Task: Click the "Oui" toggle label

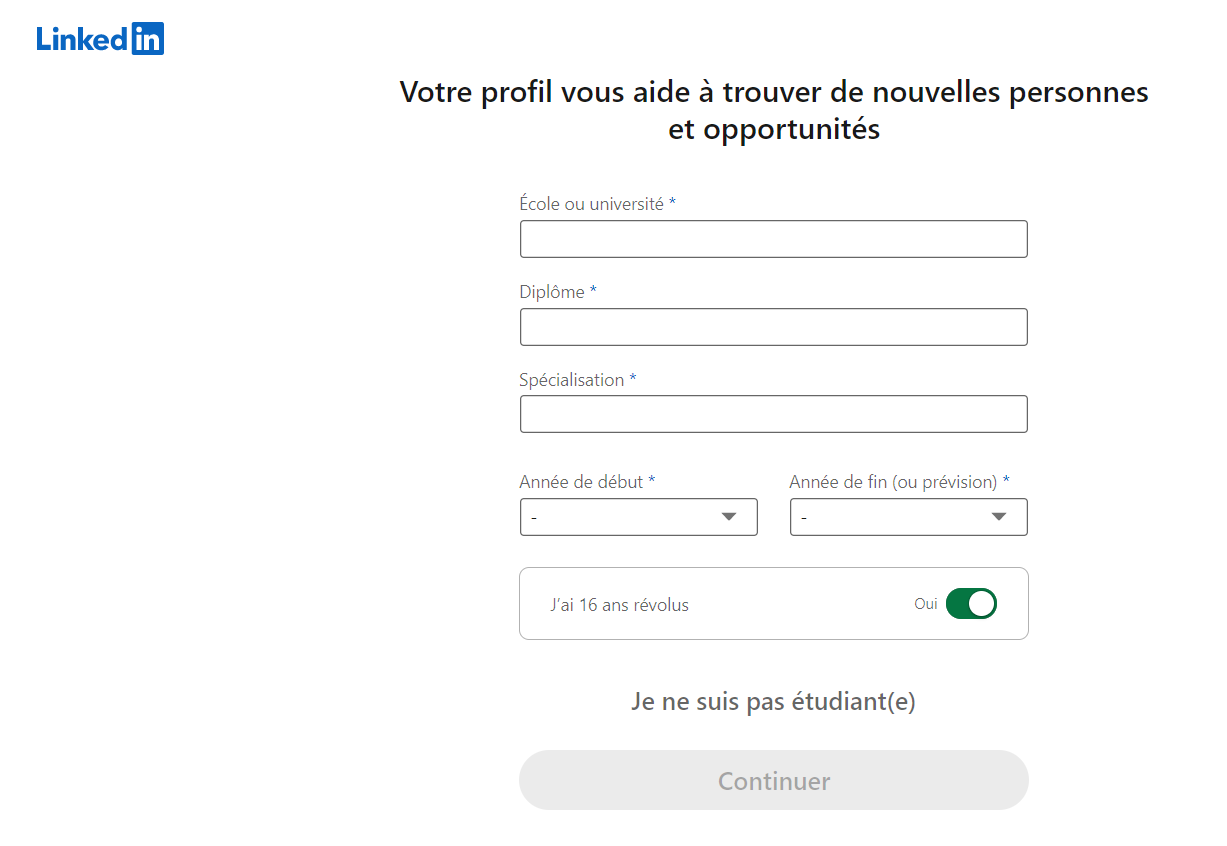Action: pyautogui.click(x=926, y=604)
